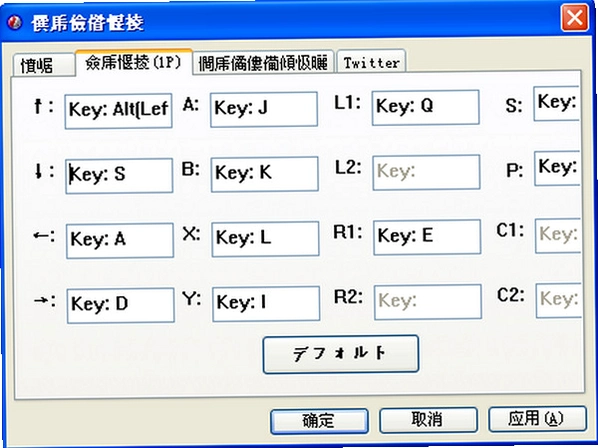Click the デフォルト default button
This screenshot has height=448, width=598.
point(341,354)
